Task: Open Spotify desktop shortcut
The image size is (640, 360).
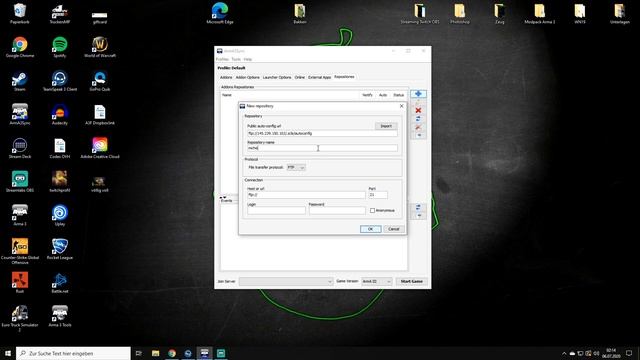Action: 60,47
